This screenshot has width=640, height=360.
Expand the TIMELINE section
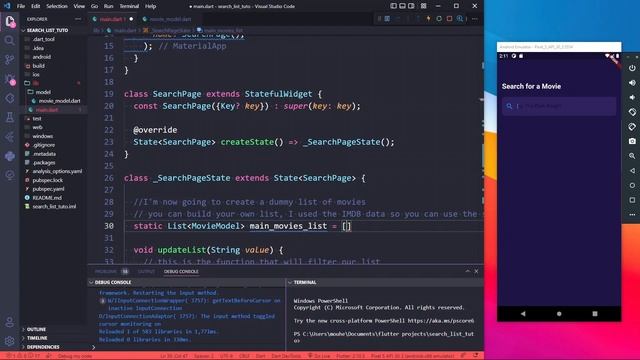pyautogui.click(x=37, y=338)
